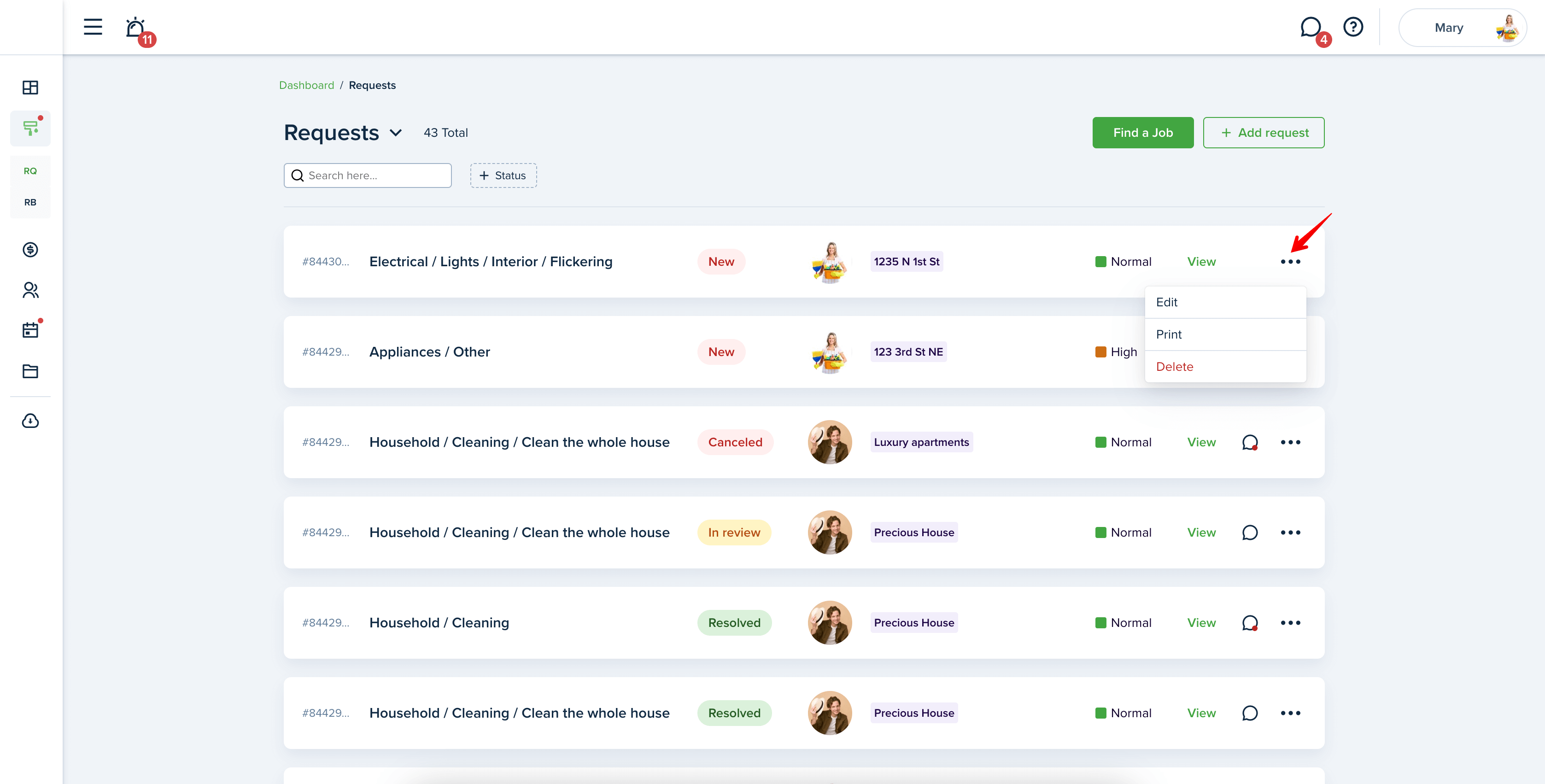Open chat for Household / Cleaning Resolved request
This screenshot has height=784, width=1545.
1250,623
